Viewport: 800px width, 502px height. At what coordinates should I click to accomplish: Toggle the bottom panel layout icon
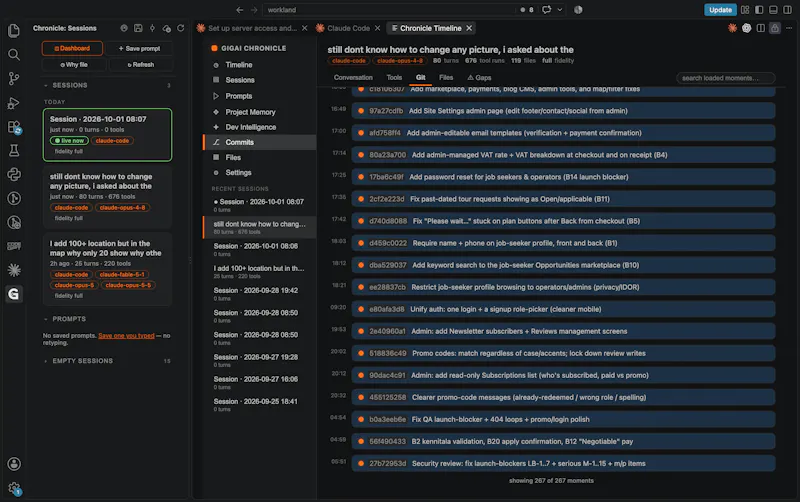[x=773, y=10]
